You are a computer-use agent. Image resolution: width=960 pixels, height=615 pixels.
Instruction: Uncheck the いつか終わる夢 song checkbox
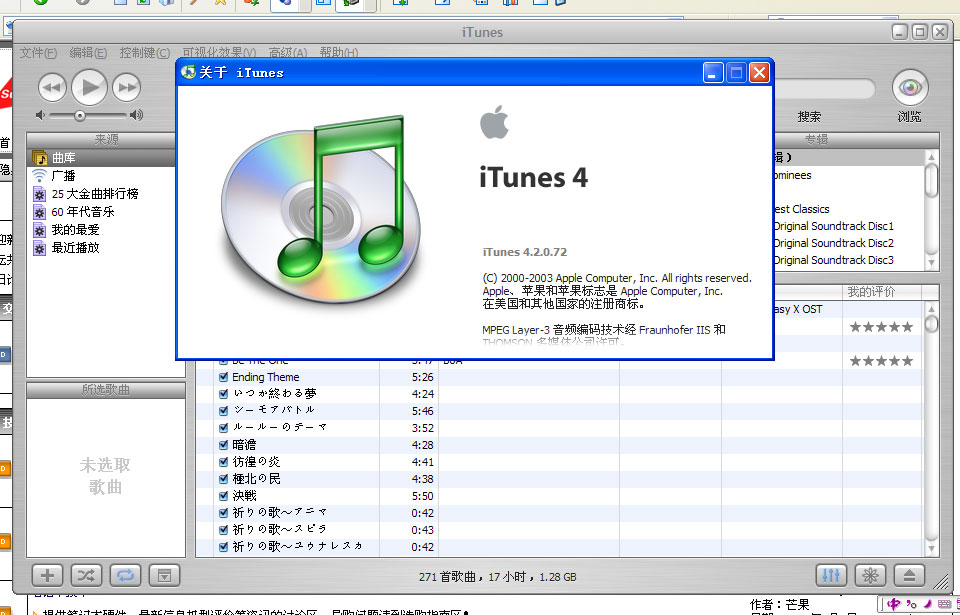tap(223, 394)
